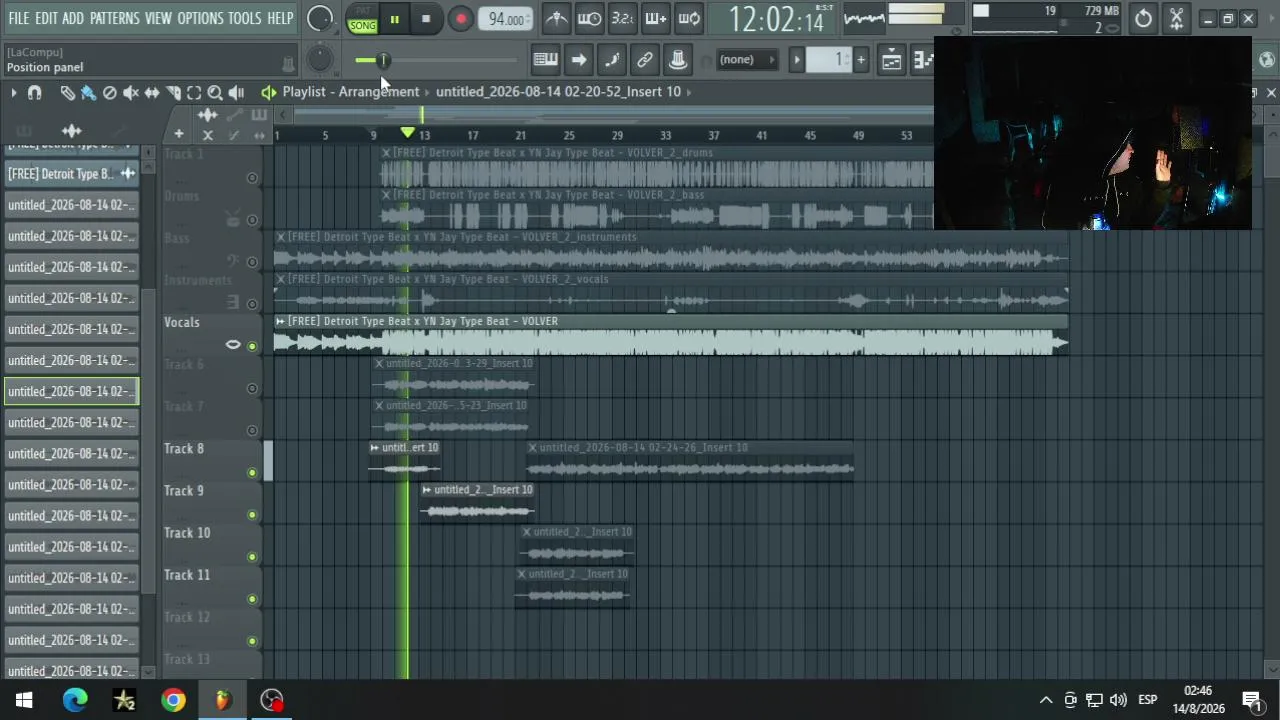Open the playlist options arrow menu

pyautogui.click(x=13, y=93)
